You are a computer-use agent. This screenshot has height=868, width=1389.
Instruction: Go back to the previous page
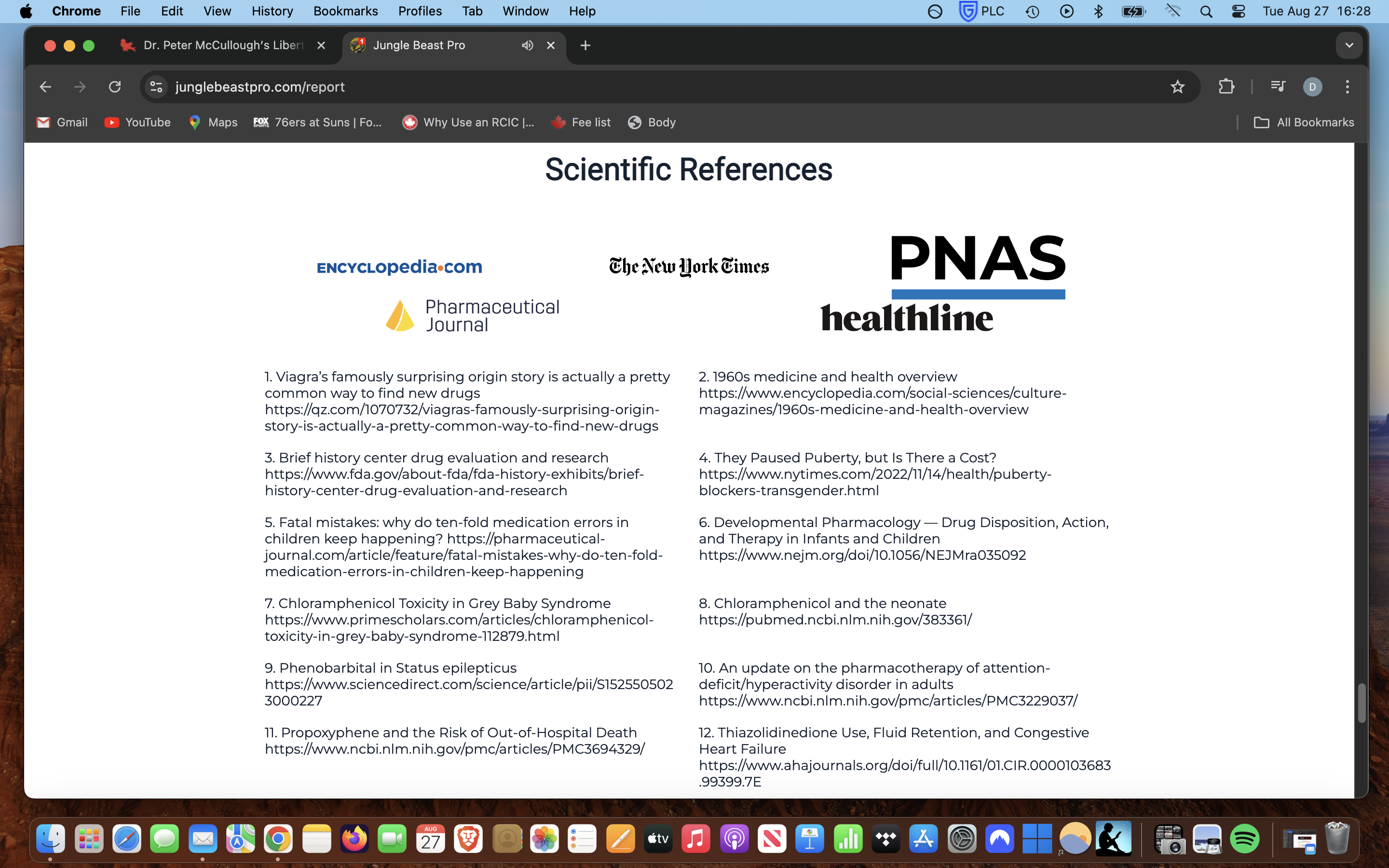point(45,87)
